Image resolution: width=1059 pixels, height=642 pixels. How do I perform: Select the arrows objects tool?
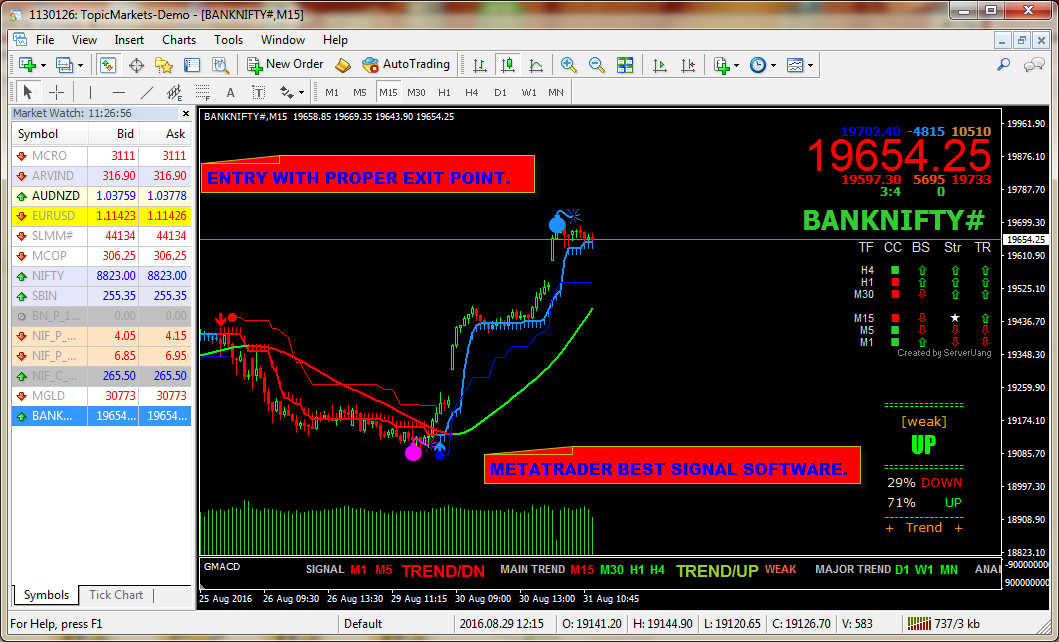tap(287, 92)
